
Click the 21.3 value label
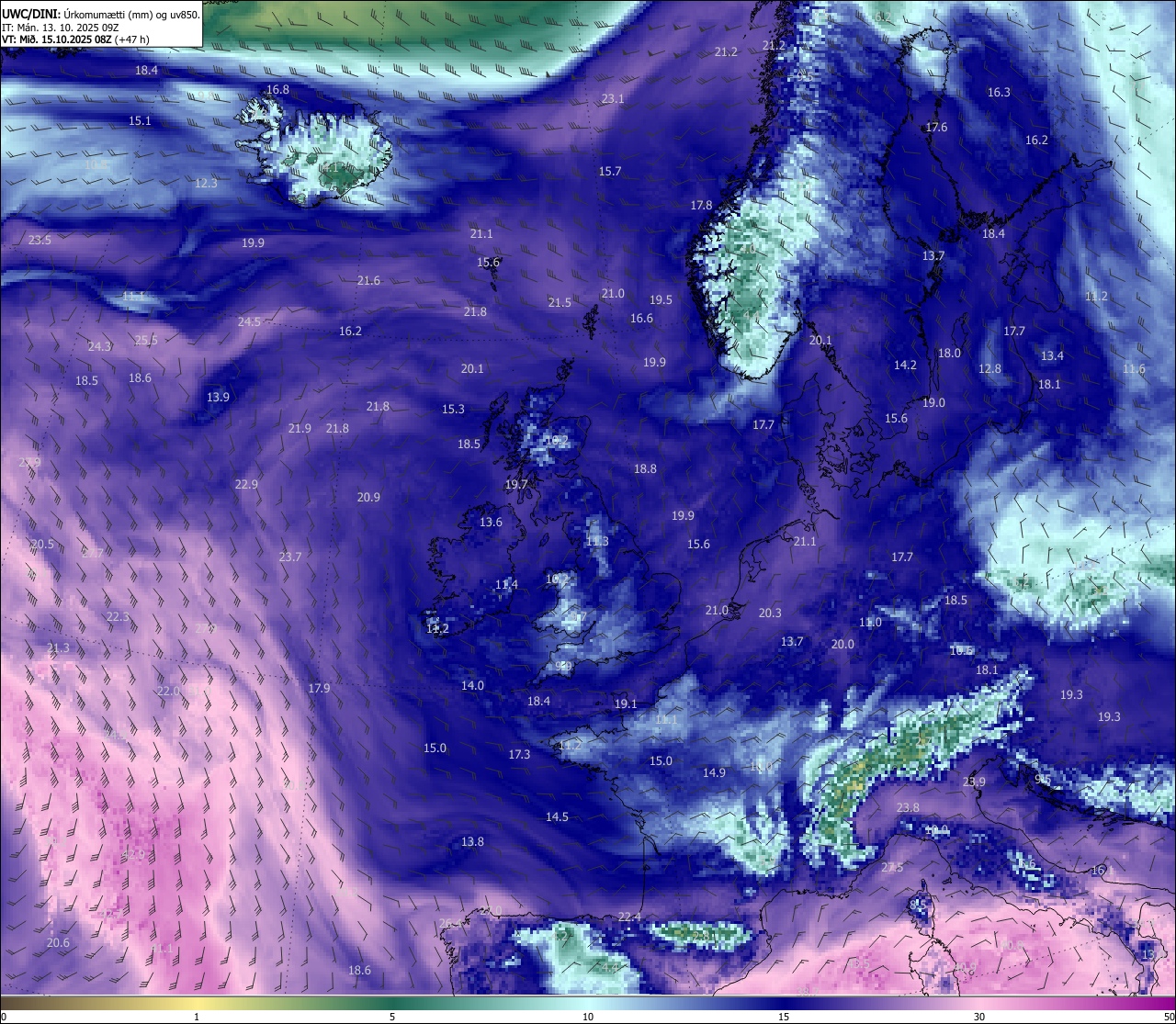coord(57,648)
